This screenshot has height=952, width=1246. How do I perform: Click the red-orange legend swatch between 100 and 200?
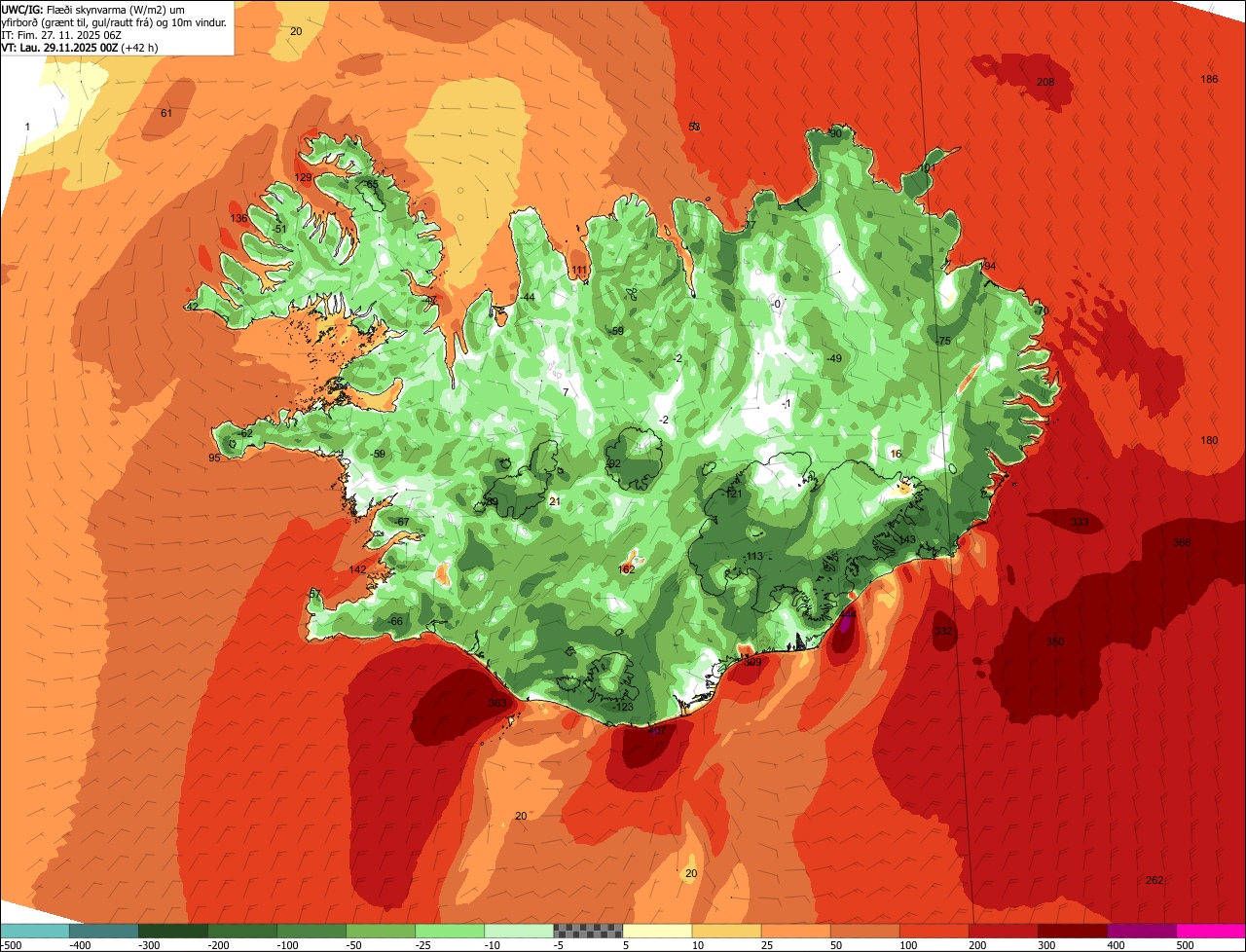[934, 931]
